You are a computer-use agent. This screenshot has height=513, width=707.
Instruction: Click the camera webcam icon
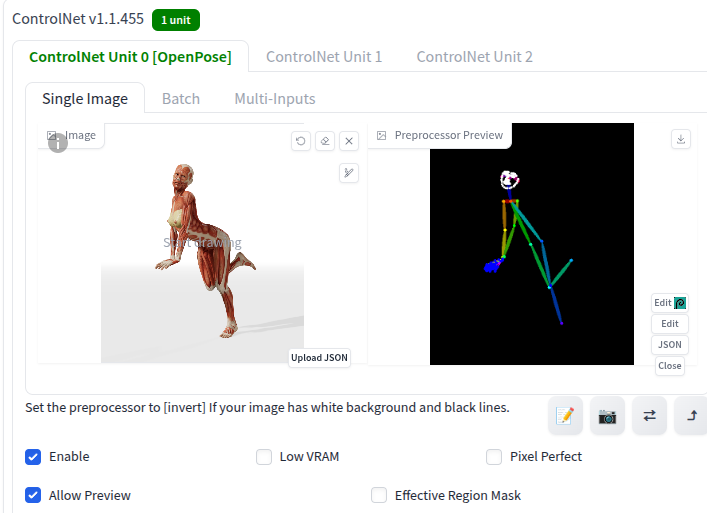(607, 416)
